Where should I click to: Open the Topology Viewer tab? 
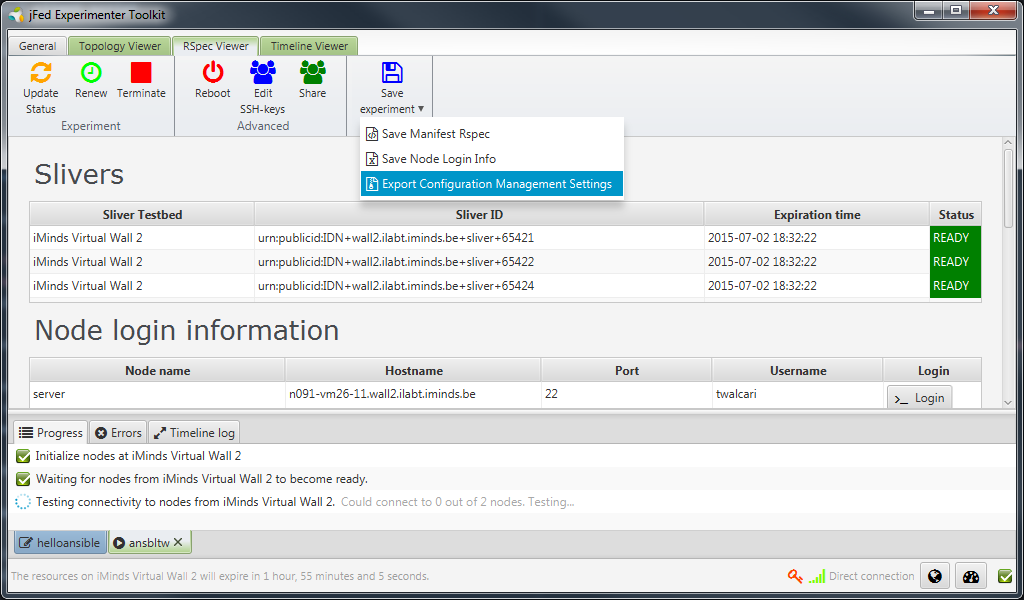[x=120, y=46]
